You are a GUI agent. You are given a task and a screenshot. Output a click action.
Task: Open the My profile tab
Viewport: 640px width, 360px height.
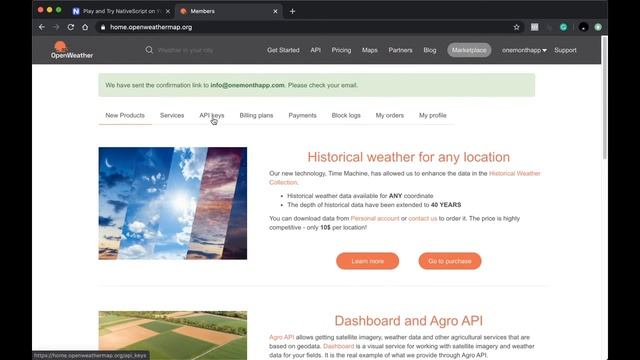[x=433, y=116]
